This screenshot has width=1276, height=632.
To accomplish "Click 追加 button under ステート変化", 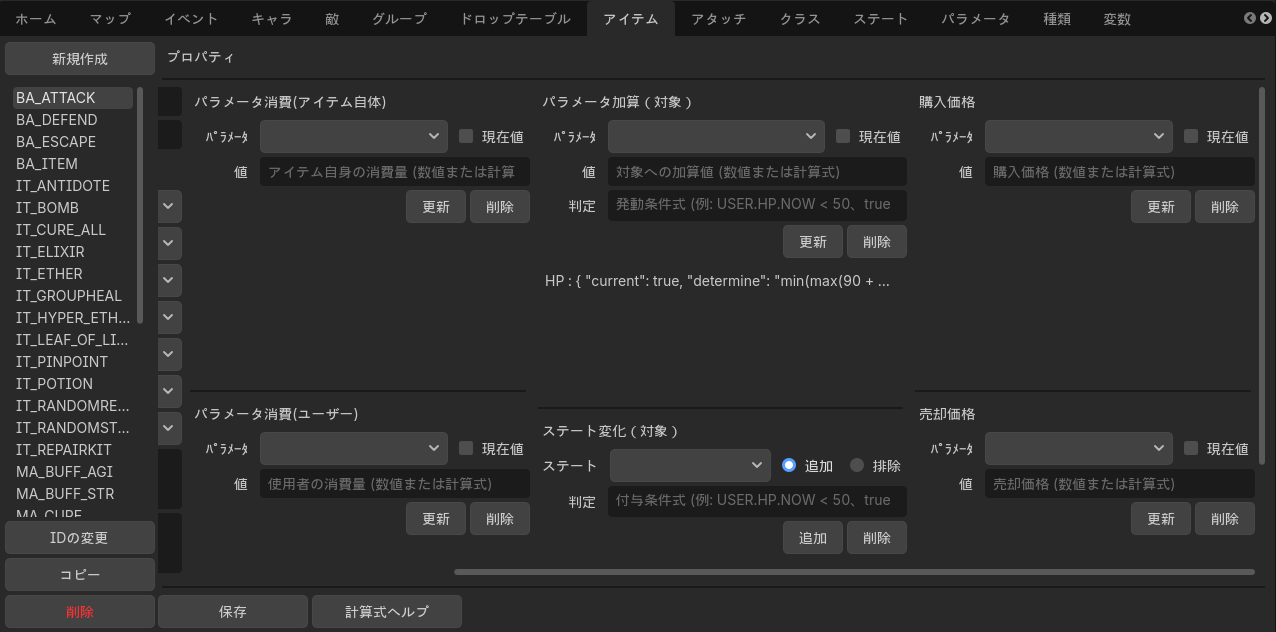I will click(x=813, y=538).
